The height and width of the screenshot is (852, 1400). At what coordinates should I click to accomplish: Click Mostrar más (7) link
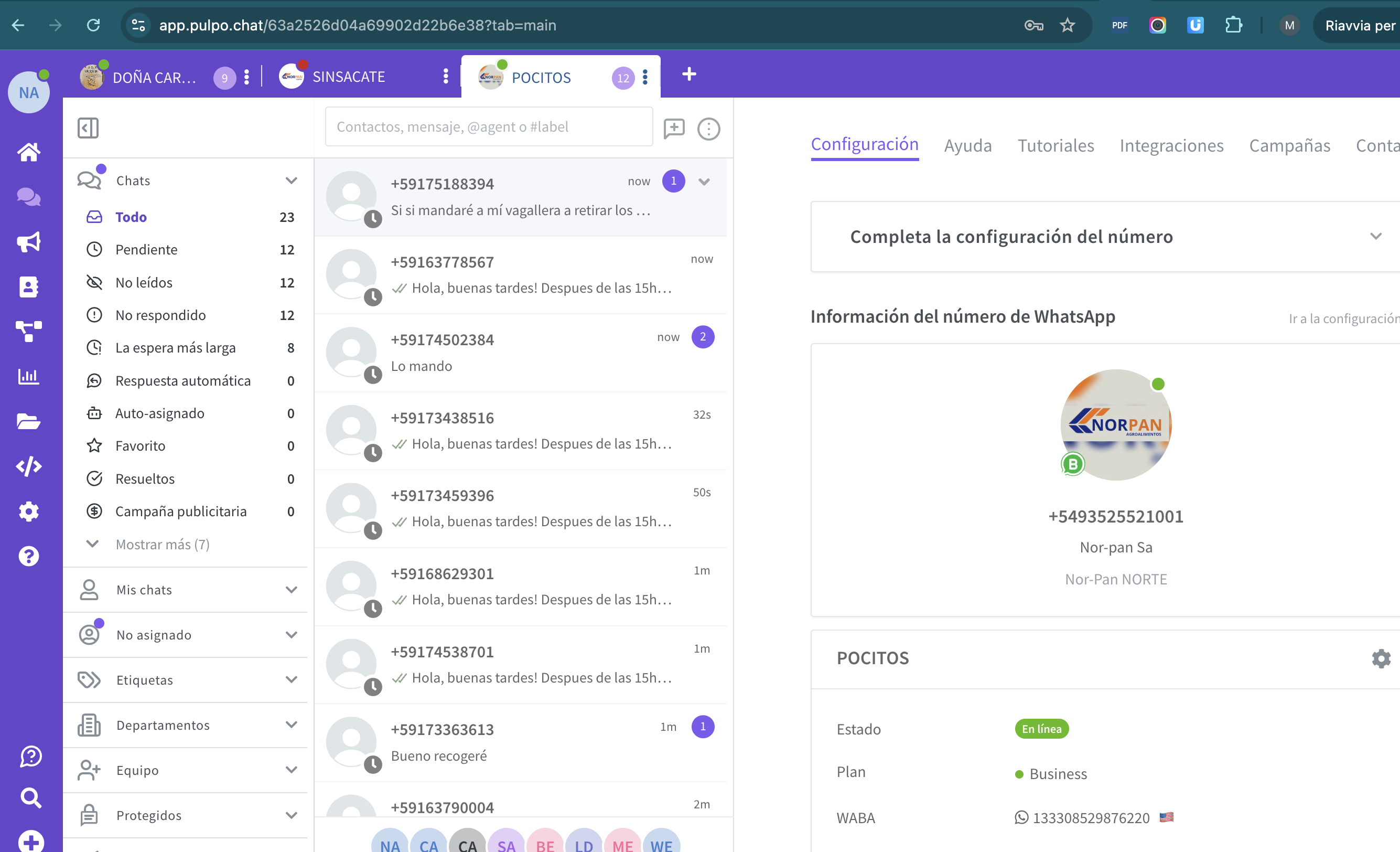(x=162, y=544)
